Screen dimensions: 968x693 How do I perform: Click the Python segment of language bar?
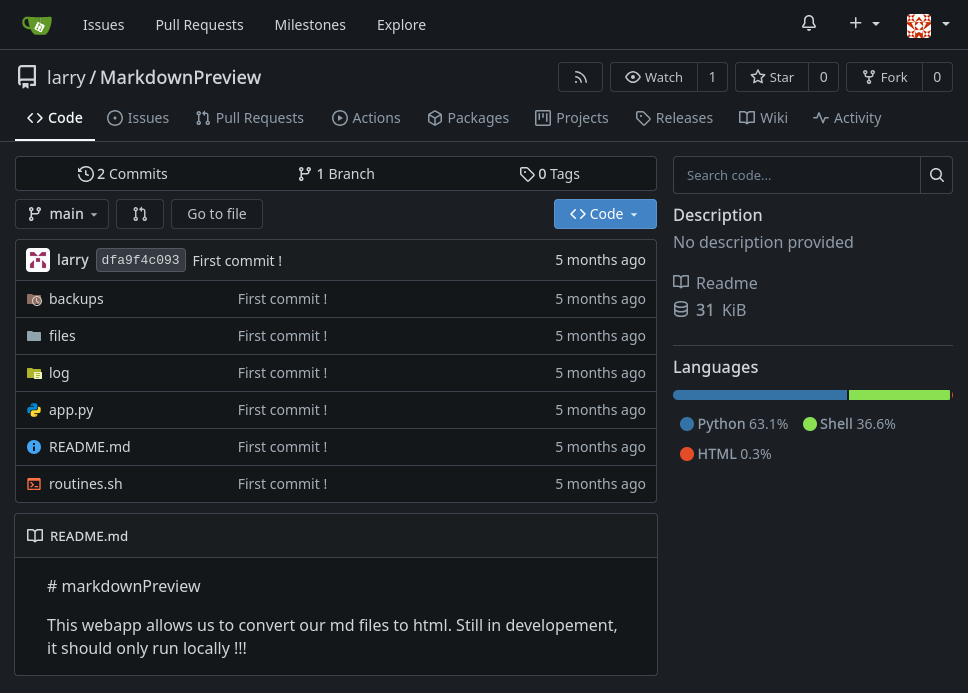[759, 395]
